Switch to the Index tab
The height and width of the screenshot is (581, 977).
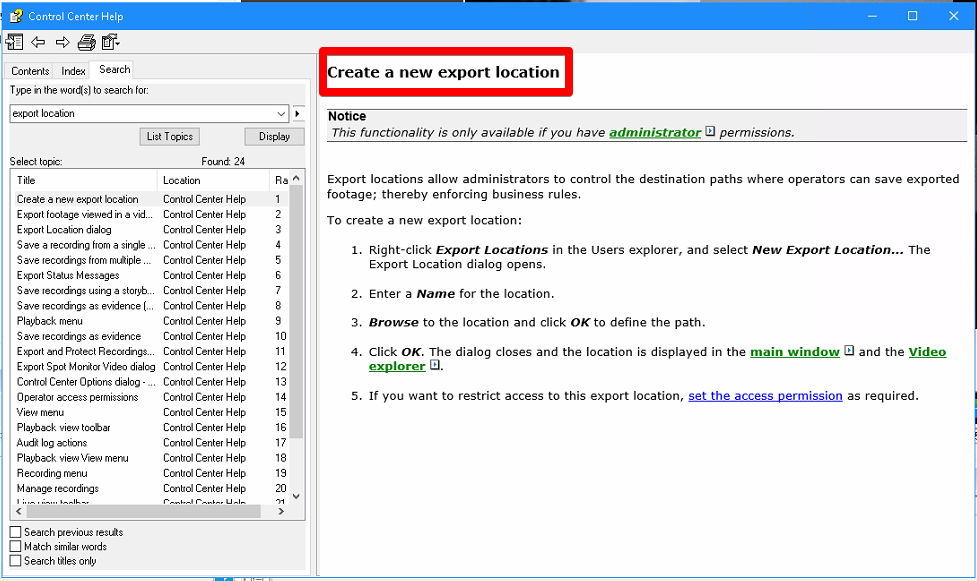click(x=73, y=70)
